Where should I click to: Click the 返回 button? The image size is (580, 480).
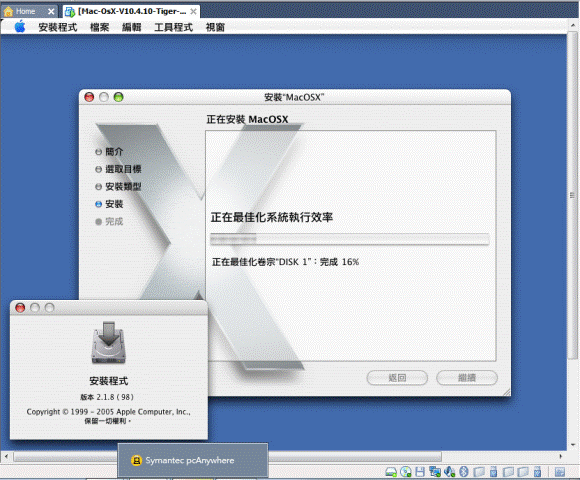[x=397, y=378]
